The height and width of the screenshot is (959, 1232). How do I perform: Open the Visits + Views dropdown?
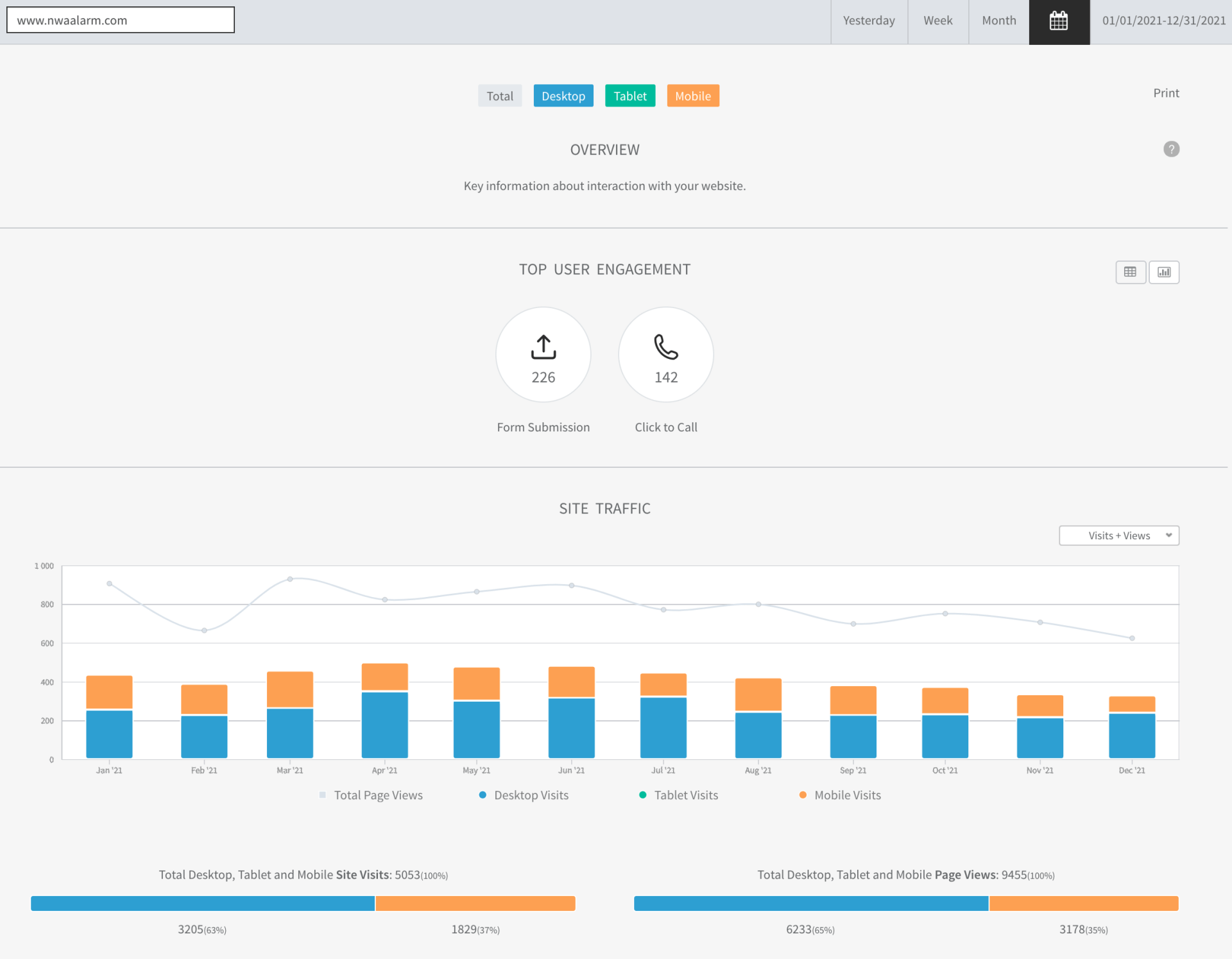(1118, 535)
